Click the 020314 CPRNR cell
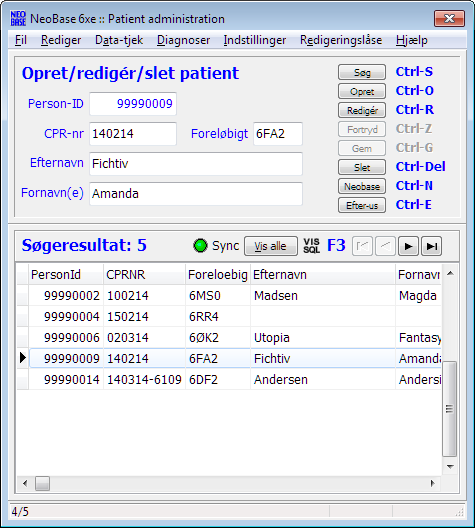 coord(144,337)
